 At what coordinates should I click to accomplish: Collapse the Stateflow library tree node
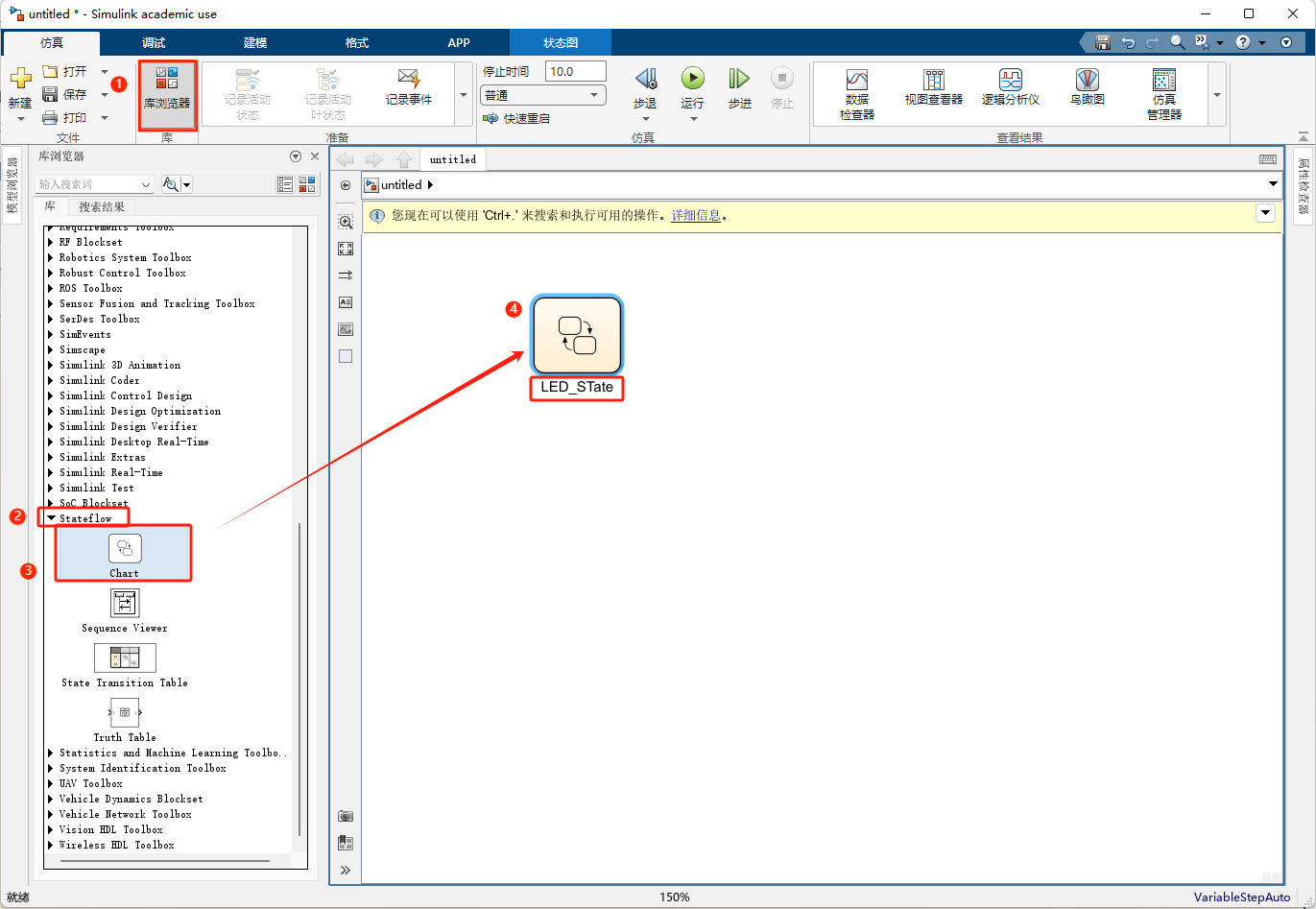52,518
